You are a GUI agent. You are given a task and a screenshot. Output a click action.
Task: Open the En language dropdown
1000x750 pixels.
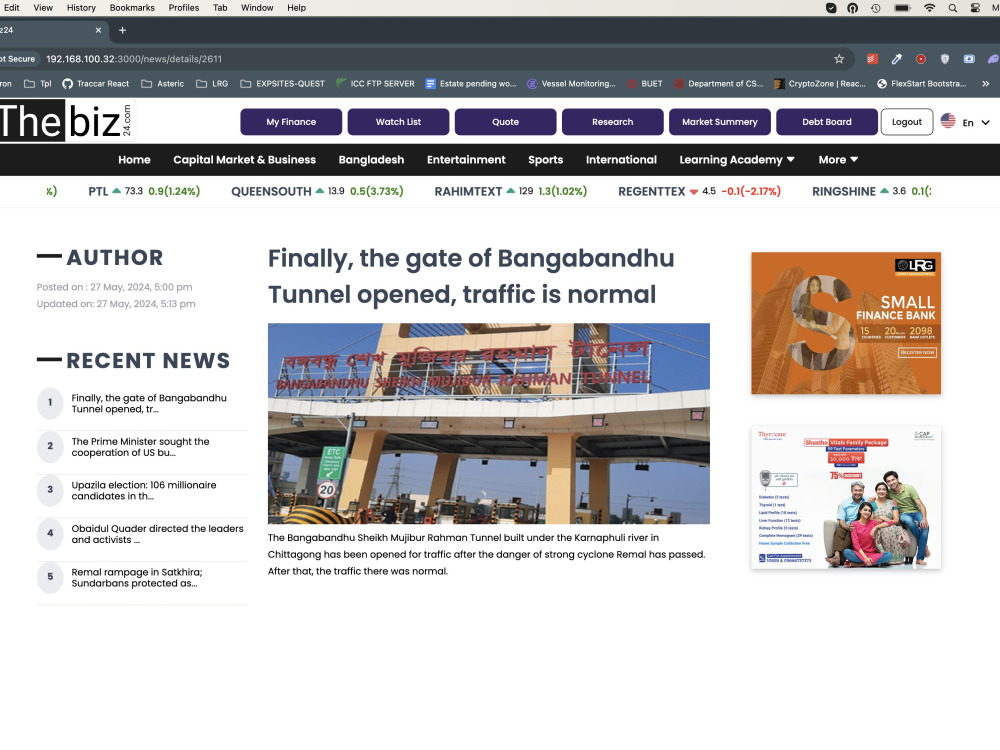(x=976, y=122)
